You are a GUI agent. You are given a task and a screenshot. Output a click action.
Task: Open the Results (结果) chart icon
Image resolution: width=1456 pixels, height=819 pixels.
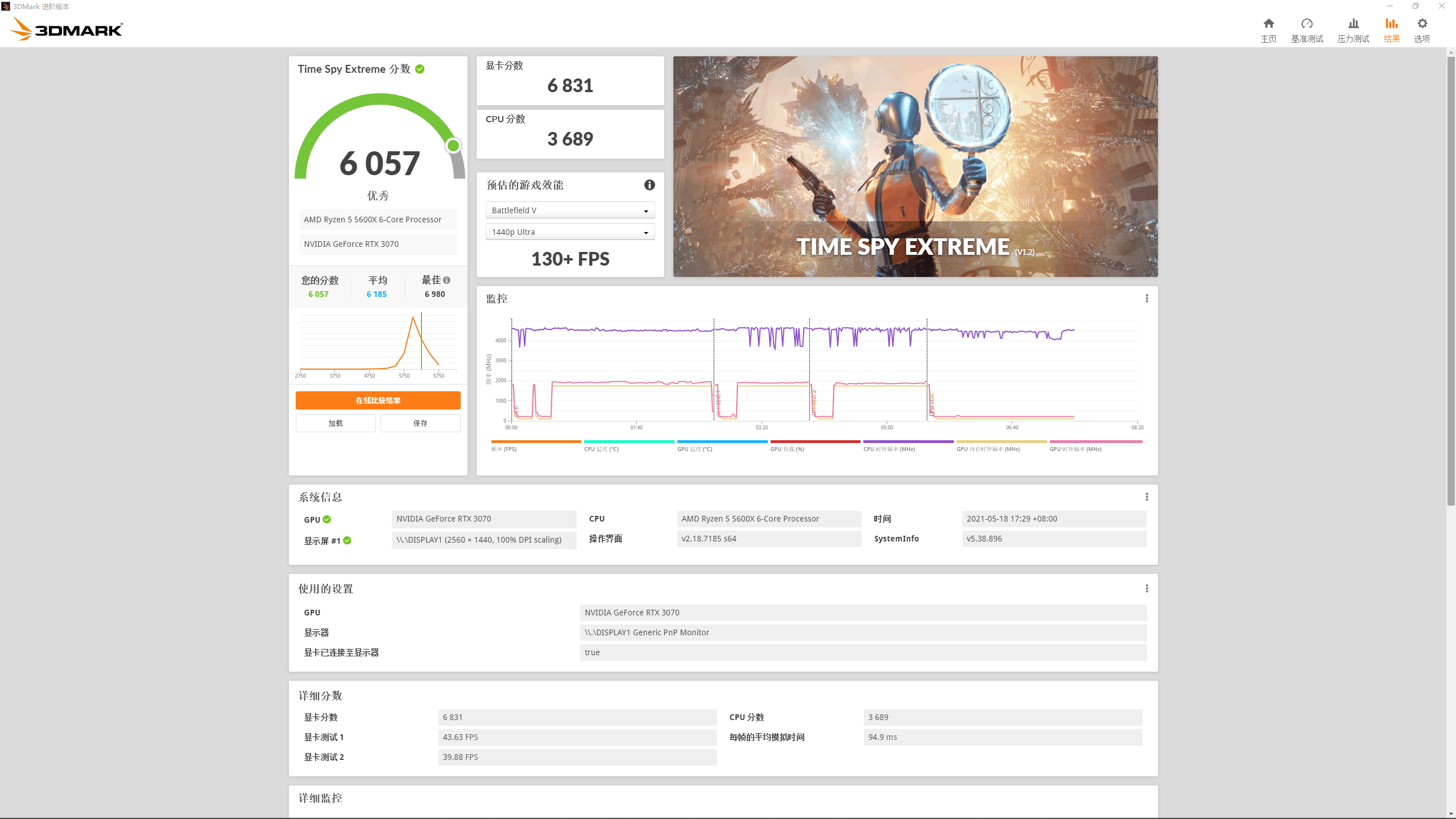click(x=1391, y=23)
